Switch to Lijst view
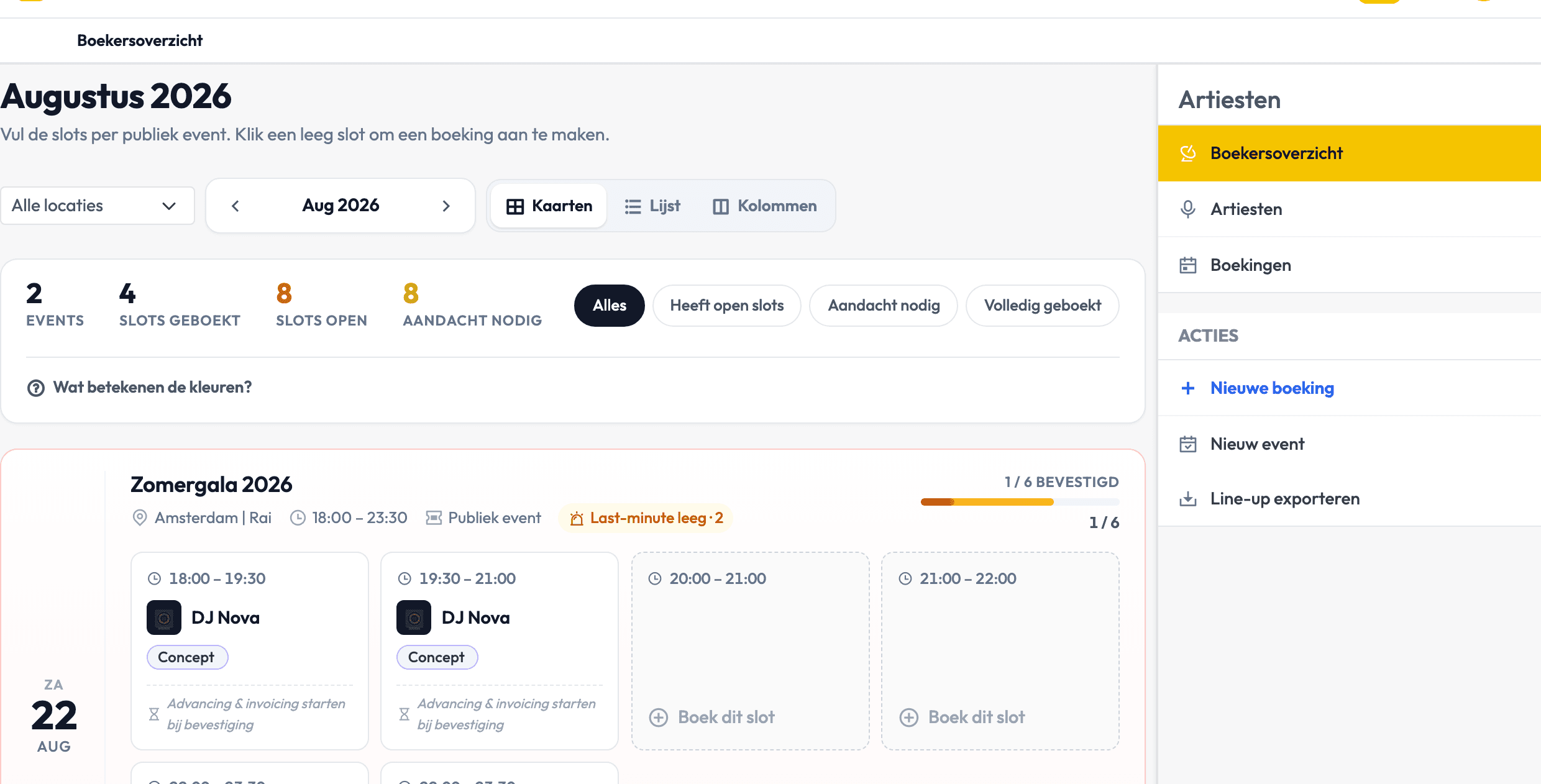1541x784 pixels. pyautogui.click(x=652, y=206)
